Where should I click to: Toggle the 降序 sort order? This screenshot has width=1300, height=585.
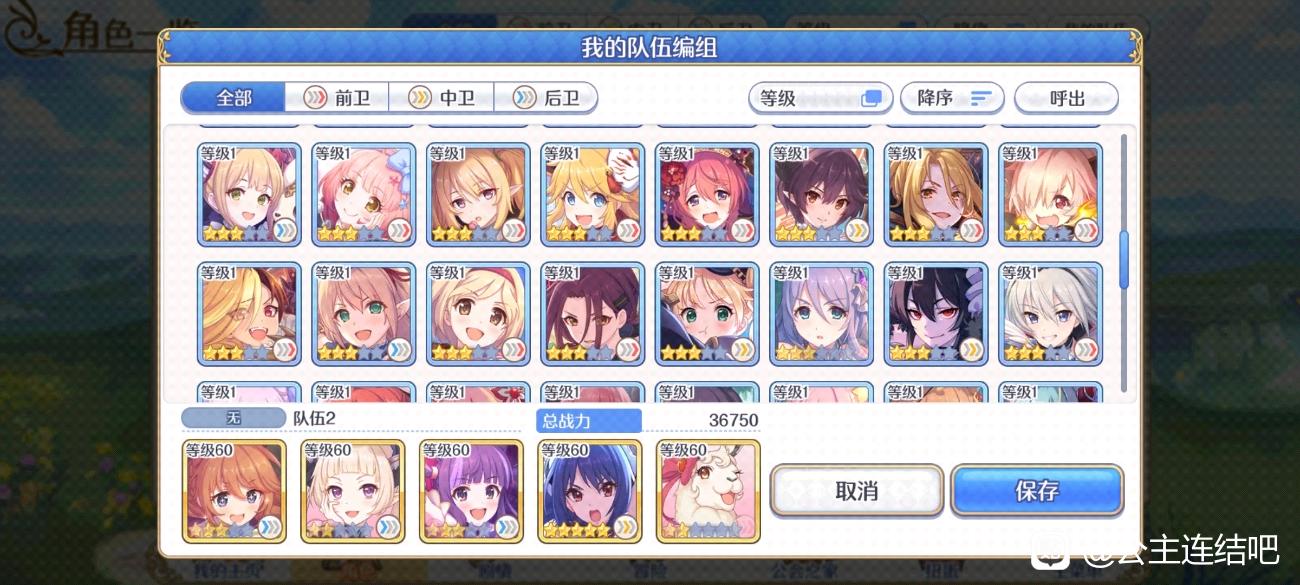pos(952,98)
